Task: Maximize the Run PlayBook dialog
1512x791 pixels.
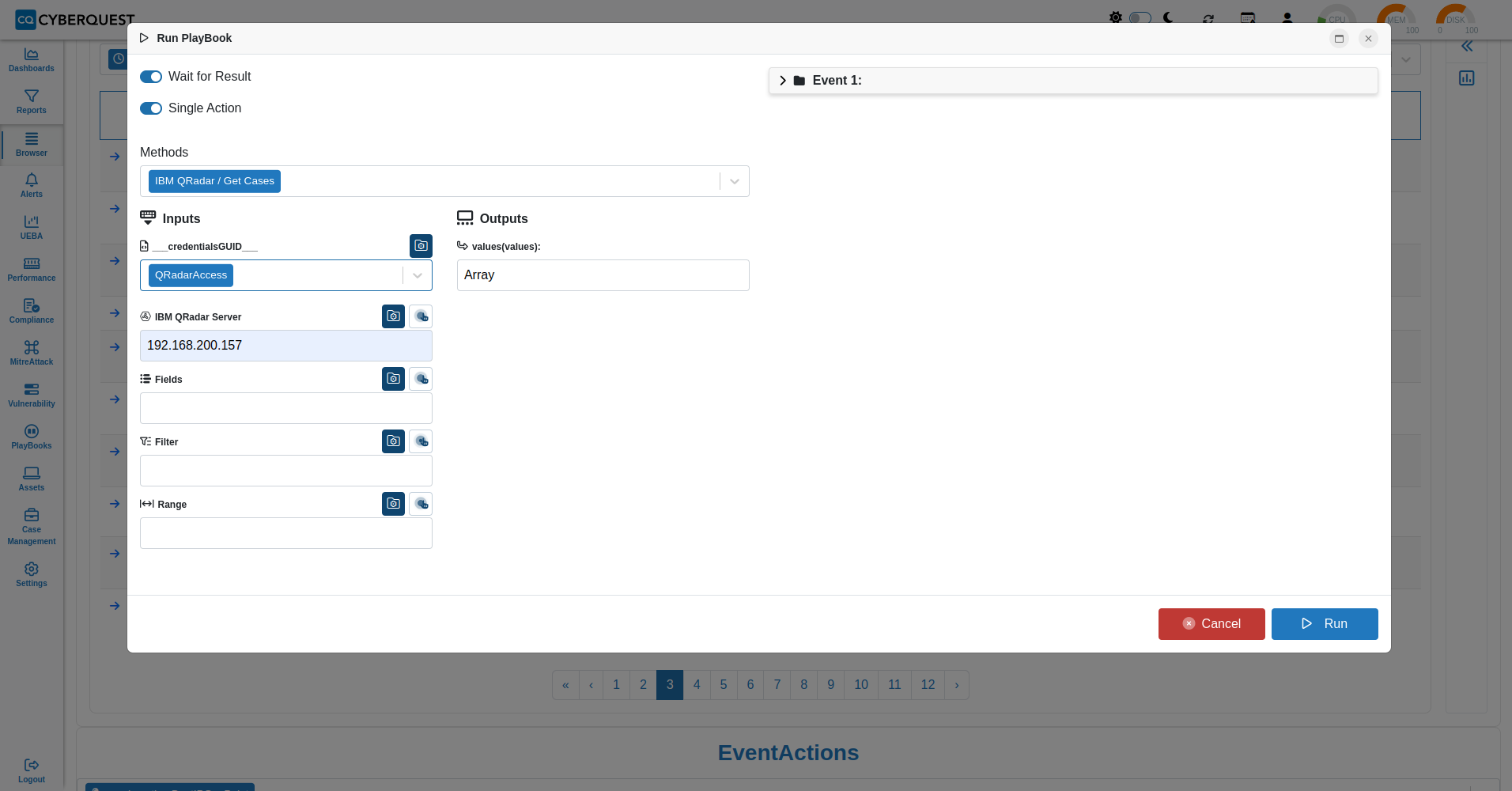Action: pyautogui.click(x=1339, y=39)
